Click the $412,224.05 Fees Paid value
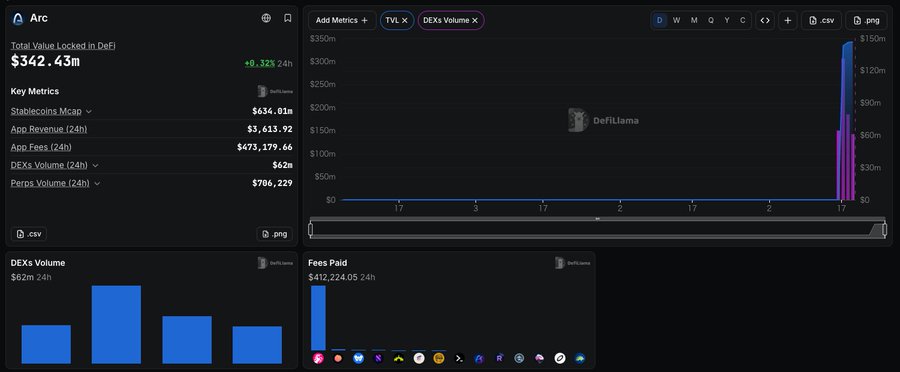 (x=333, y=277)
